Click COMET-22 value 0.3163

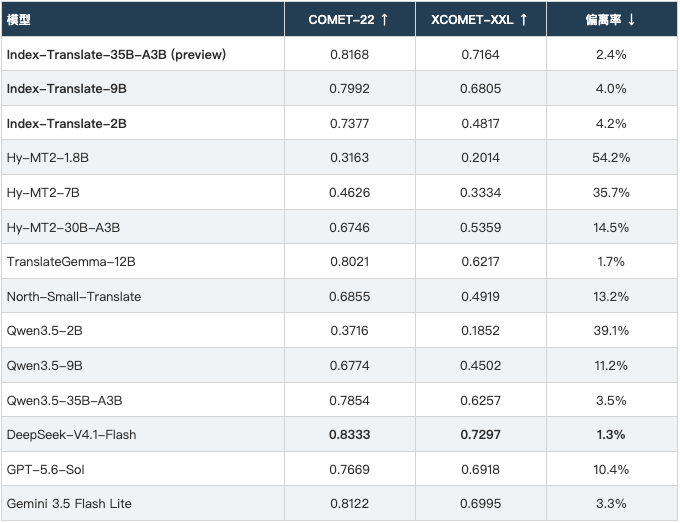[x=350, y=158]
